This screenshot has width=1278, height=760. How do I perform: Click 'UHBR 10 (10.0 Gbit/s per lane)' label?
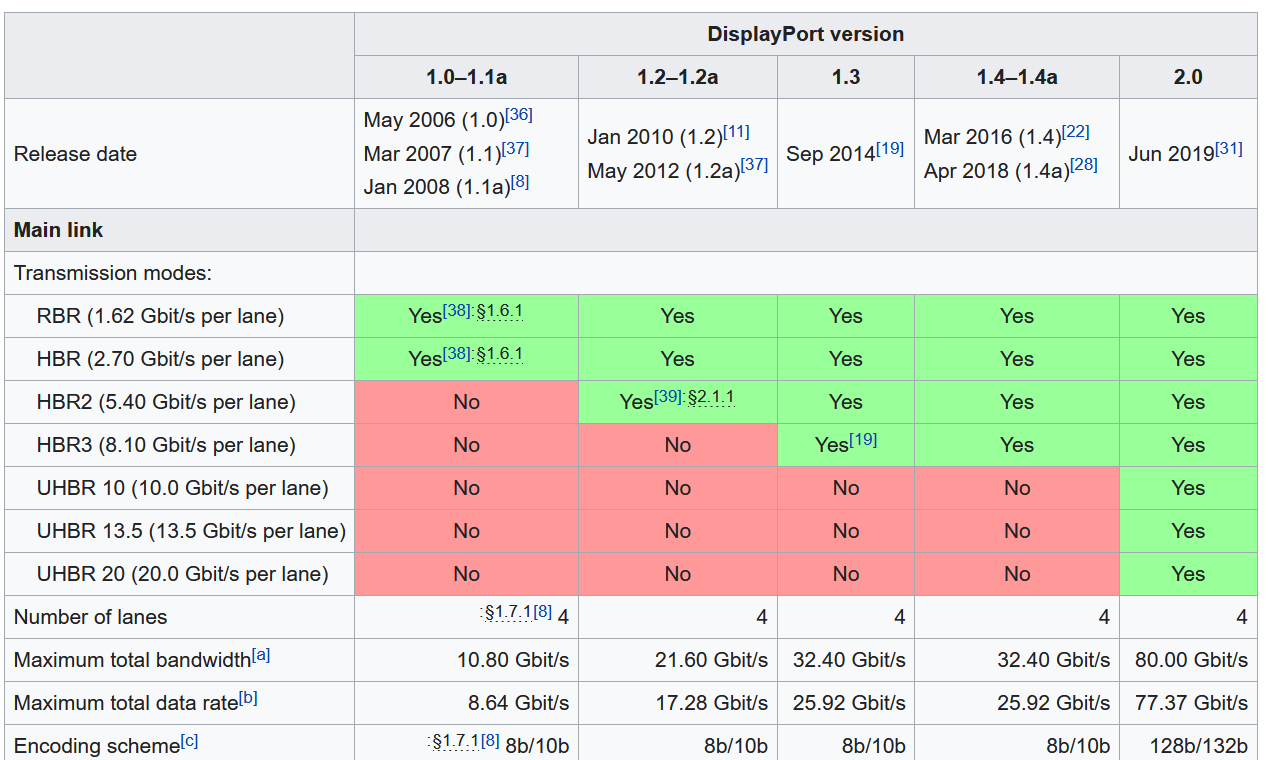pos(181,488)
